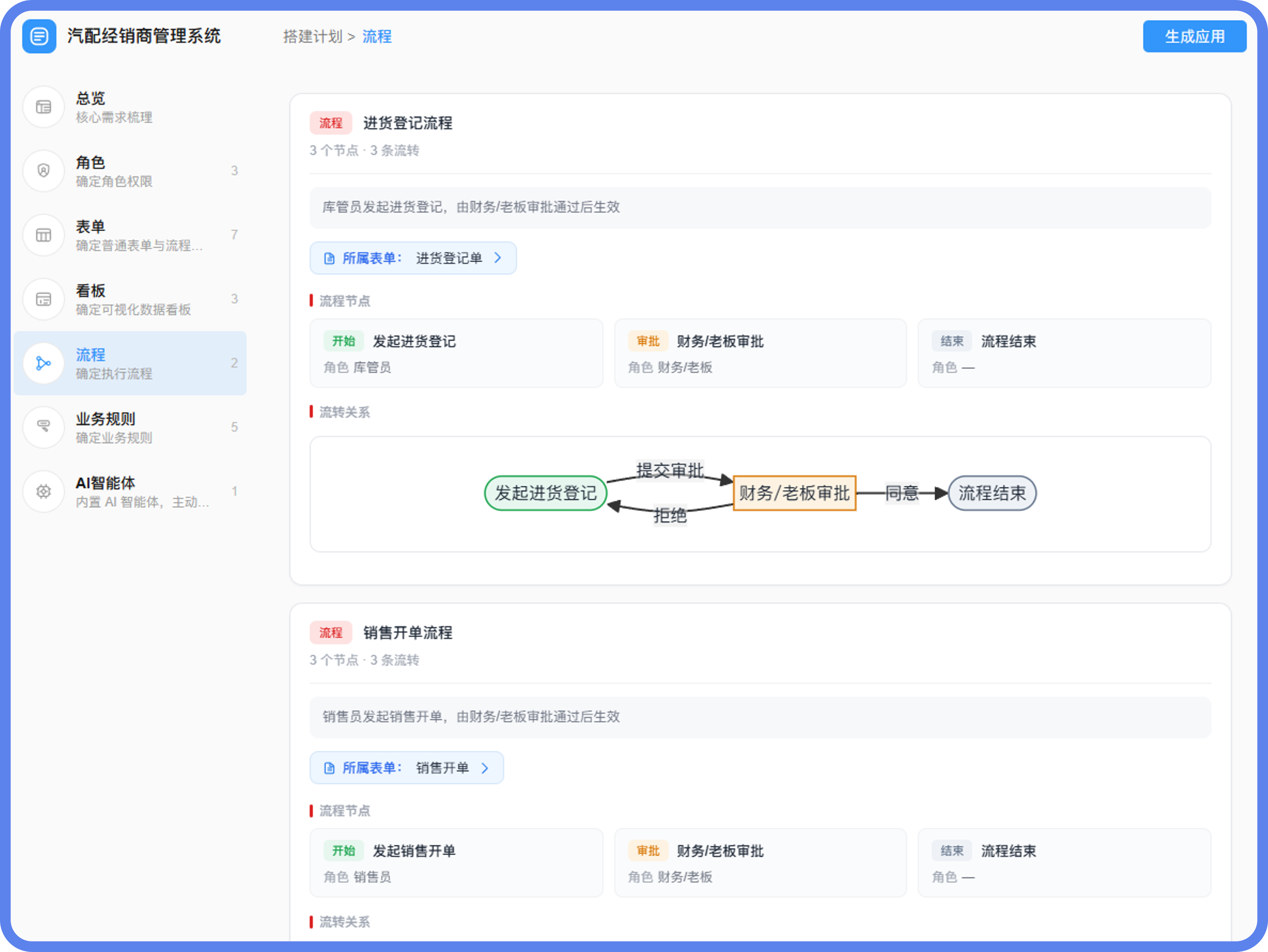Click the green 发起进货登记 diagram node
Image resolution: width=1268 pixels, height=952 pixels.
(x=546, y=493)
